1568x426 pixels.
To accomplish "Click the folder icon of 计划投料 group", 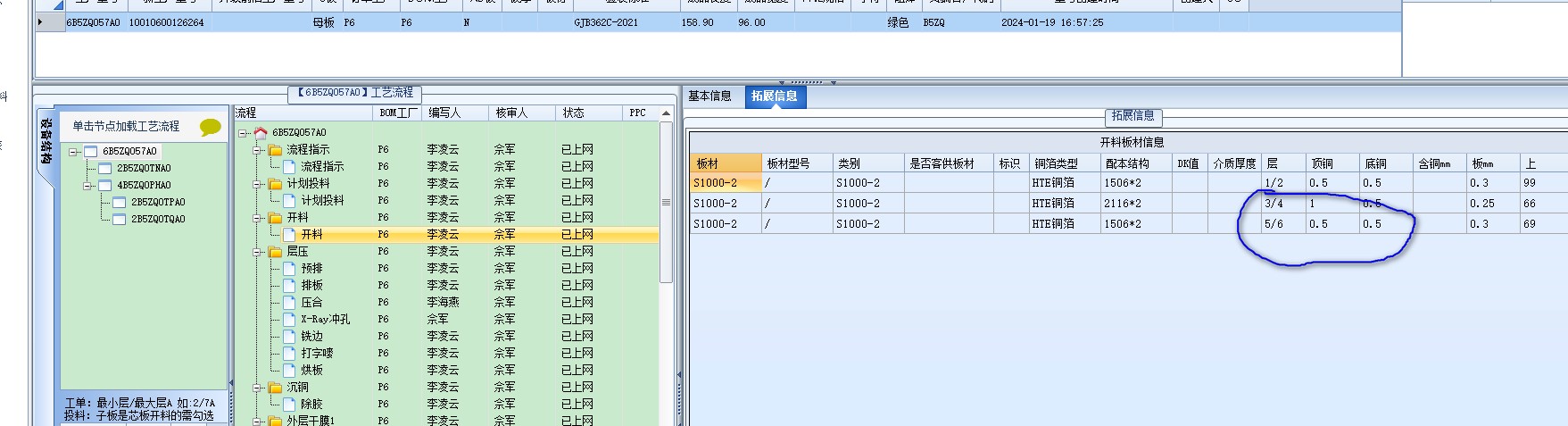I will click(x=275, y=184).
